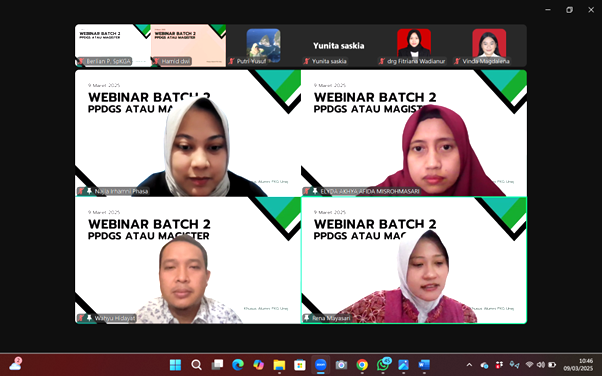Switch to the Zoom taskbar icon
The image size is (602, 376).
(x=321, y=364)
